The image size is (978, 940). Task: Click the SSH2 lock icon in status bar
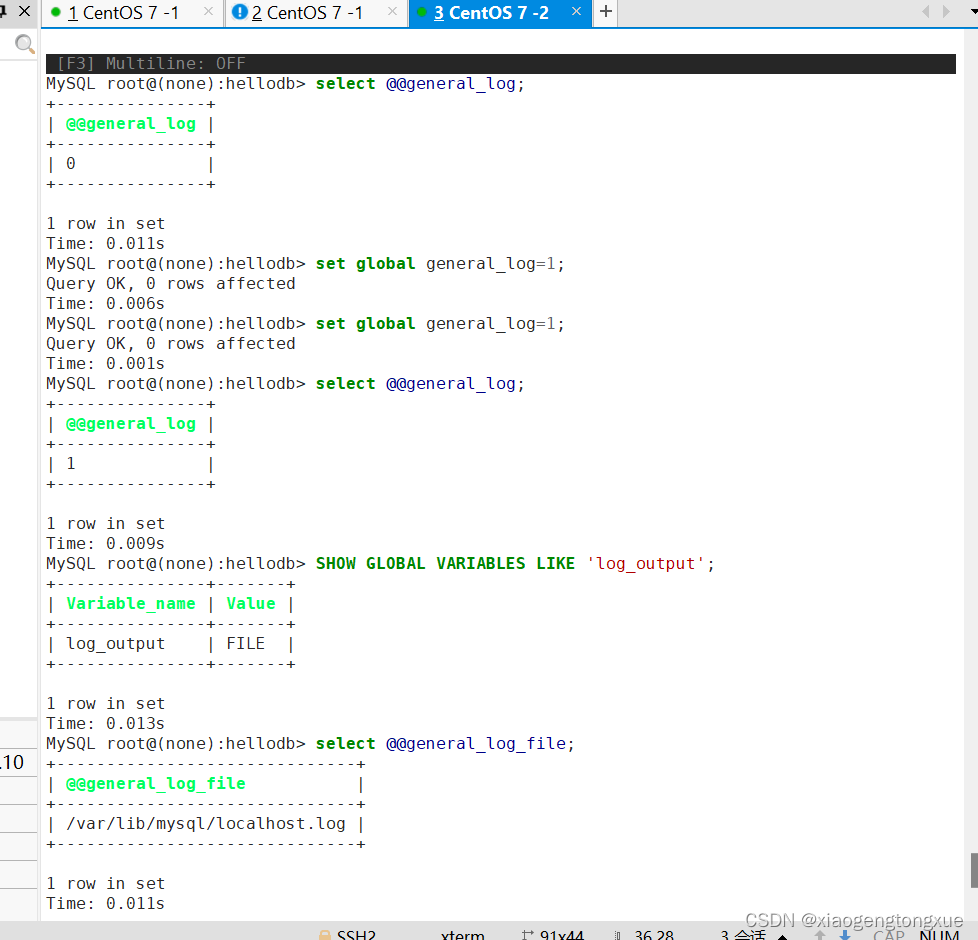(324, 935)
